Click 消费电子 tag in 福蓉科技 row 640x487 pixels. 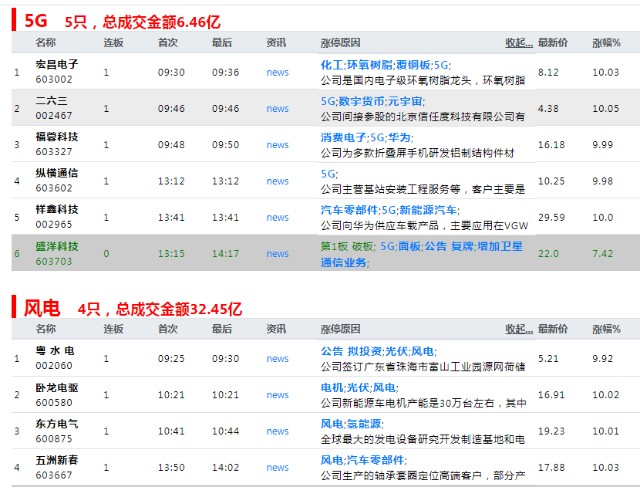pyautogui.click(x=343, y=138)
